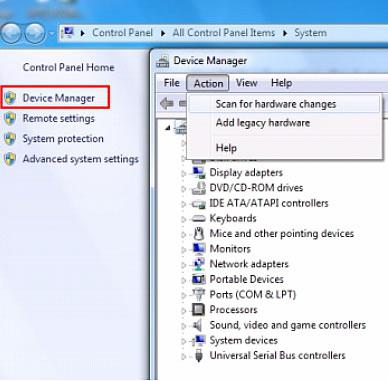Open the arrow after All Control Panel Items
Screen dimensions: 388x381
point(285,33)
